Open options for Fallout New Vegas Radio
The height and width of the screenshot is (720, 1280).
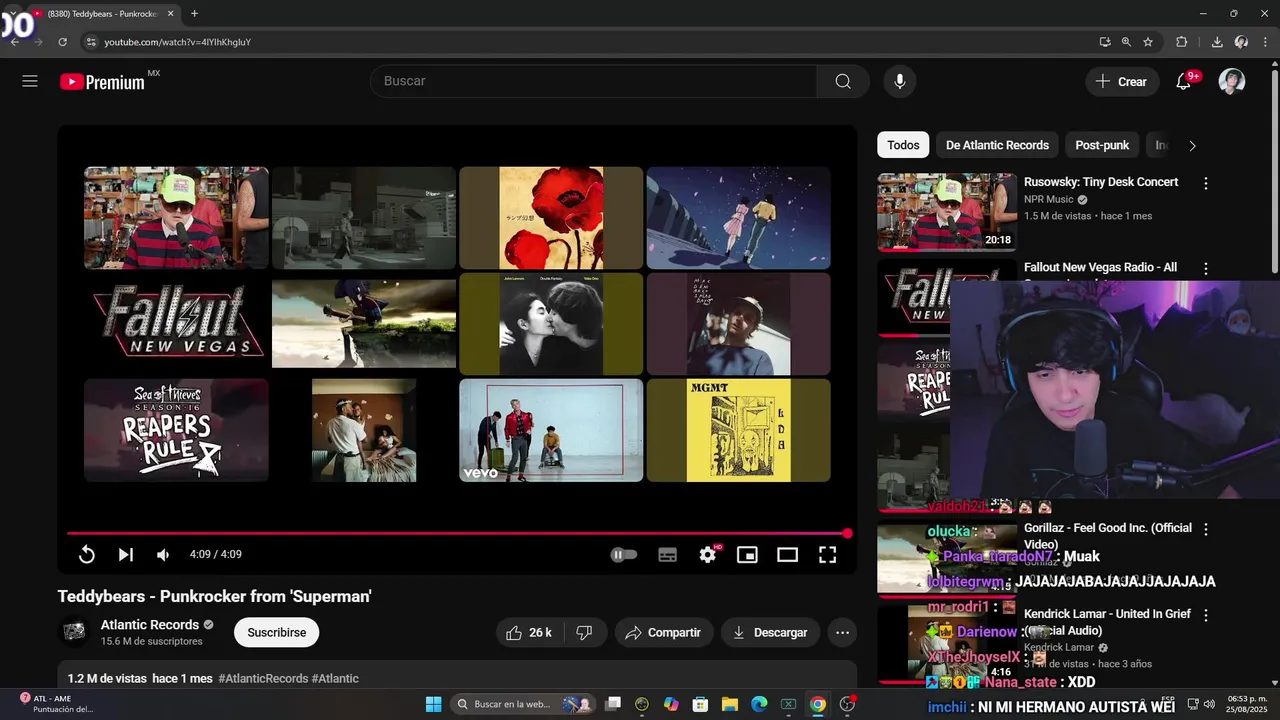(x=1206, y=269)
